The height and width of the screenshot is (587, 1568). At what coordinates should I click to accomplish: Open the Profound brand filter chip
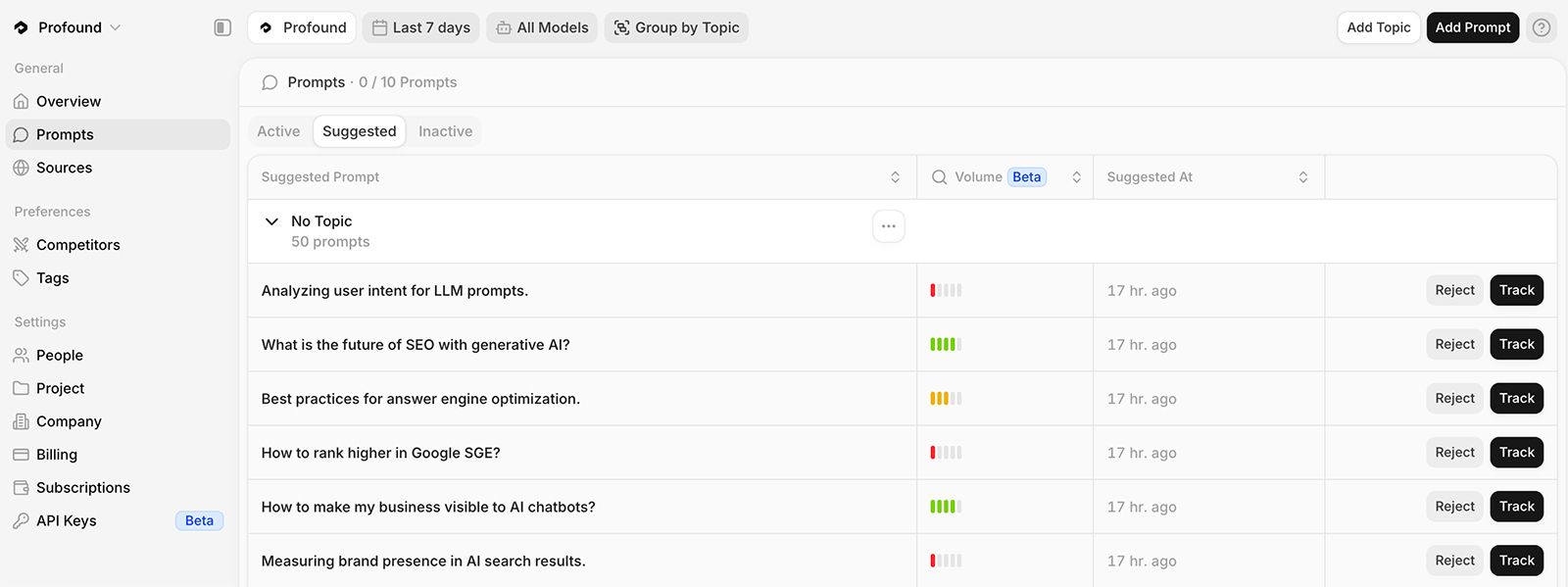pyautogui.click(x=302, y=27)
